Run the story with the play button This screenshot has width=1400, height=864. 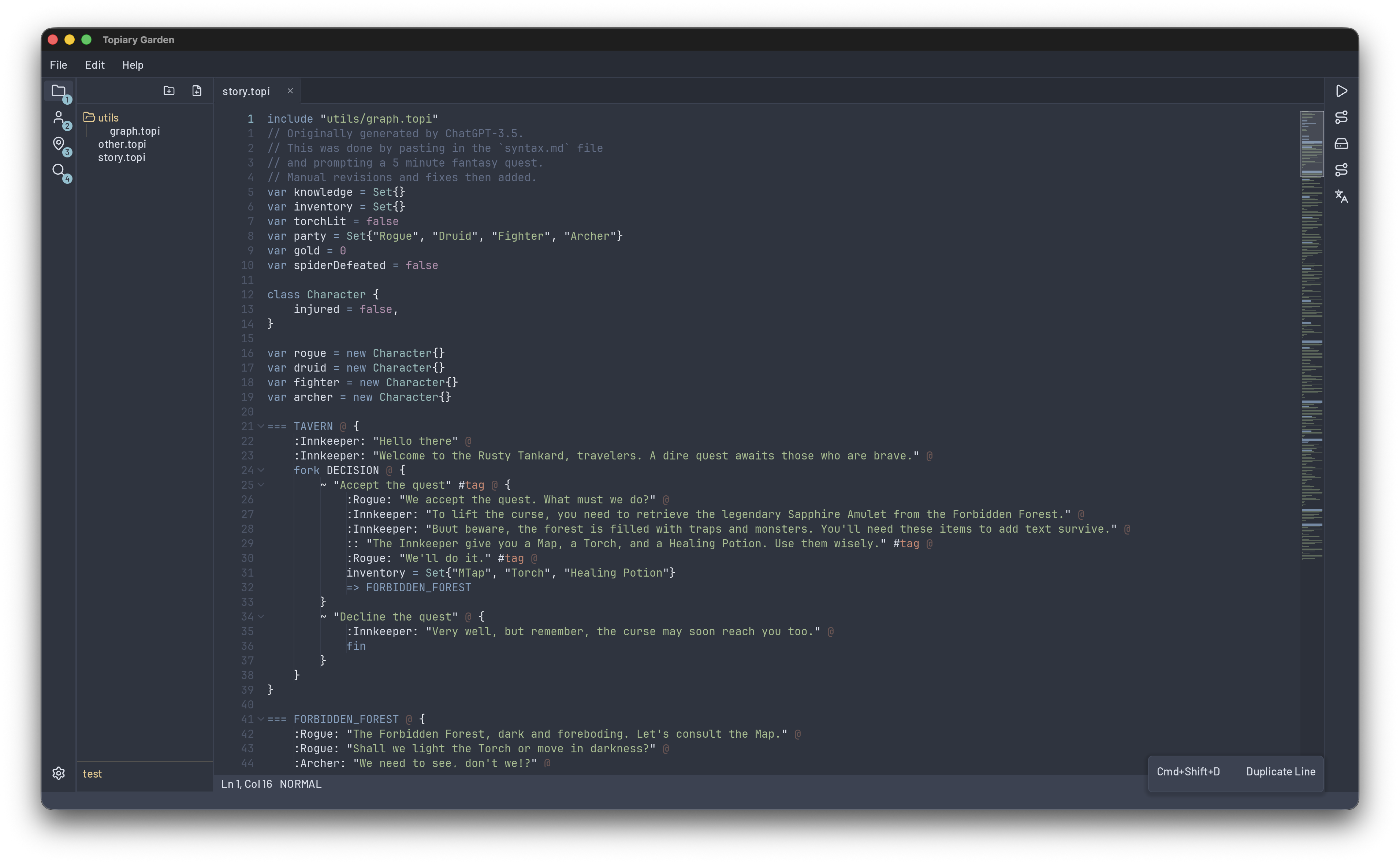pyautogui.click(x=1341, y=91)
